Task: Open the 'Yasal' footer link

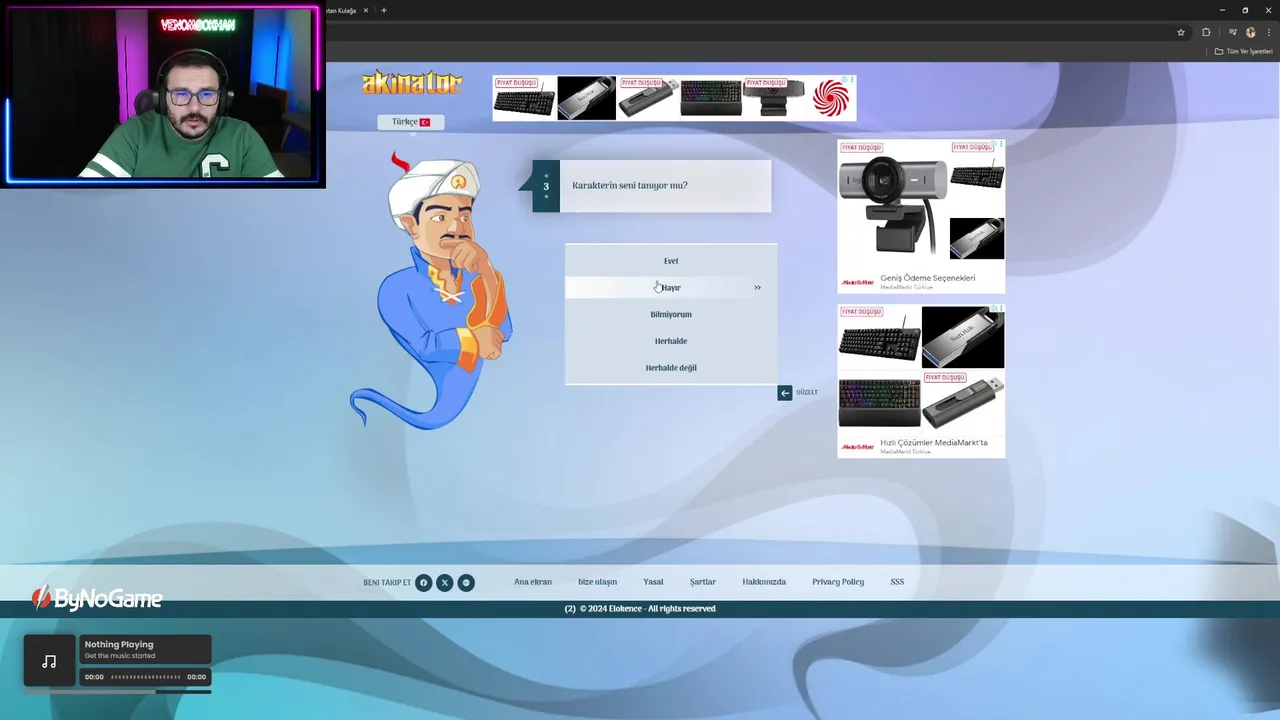Action: pos(653,582)
